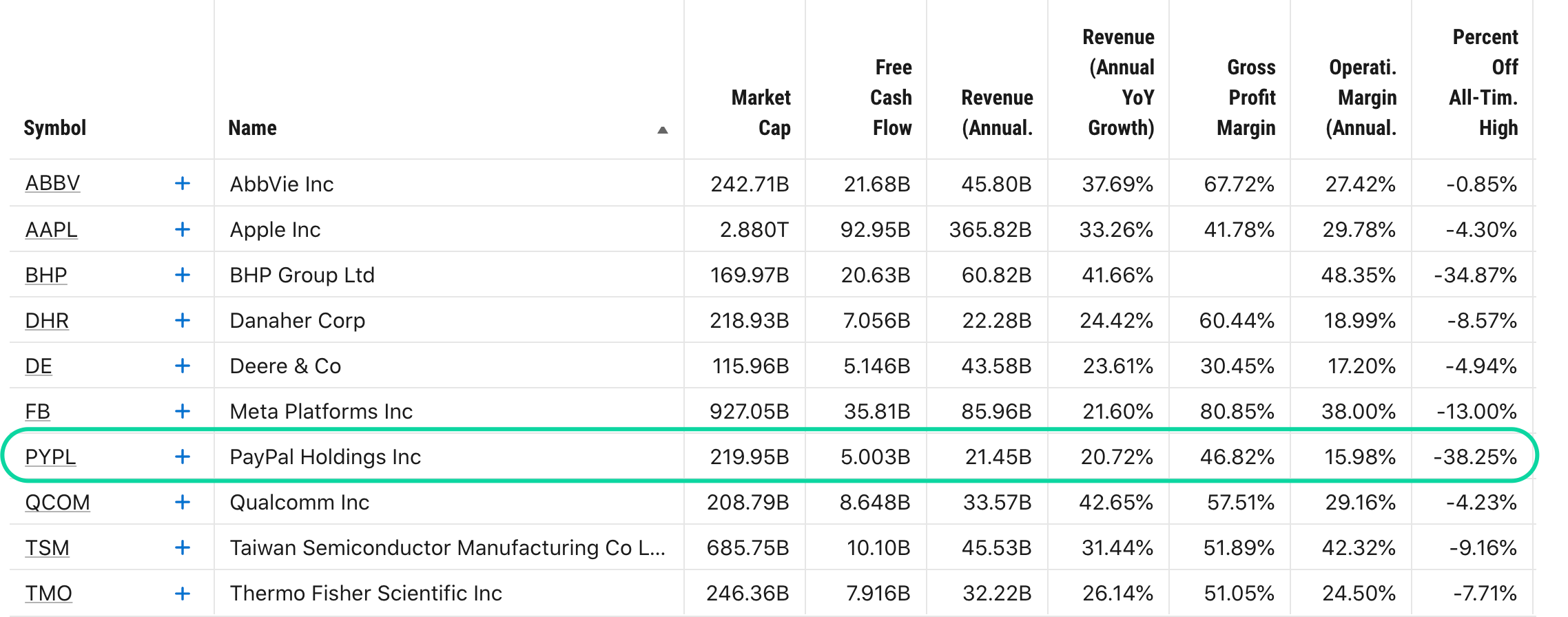
Task: Click the plus icon for BHP
Action: pyautogui.click(x=183, y=274)
